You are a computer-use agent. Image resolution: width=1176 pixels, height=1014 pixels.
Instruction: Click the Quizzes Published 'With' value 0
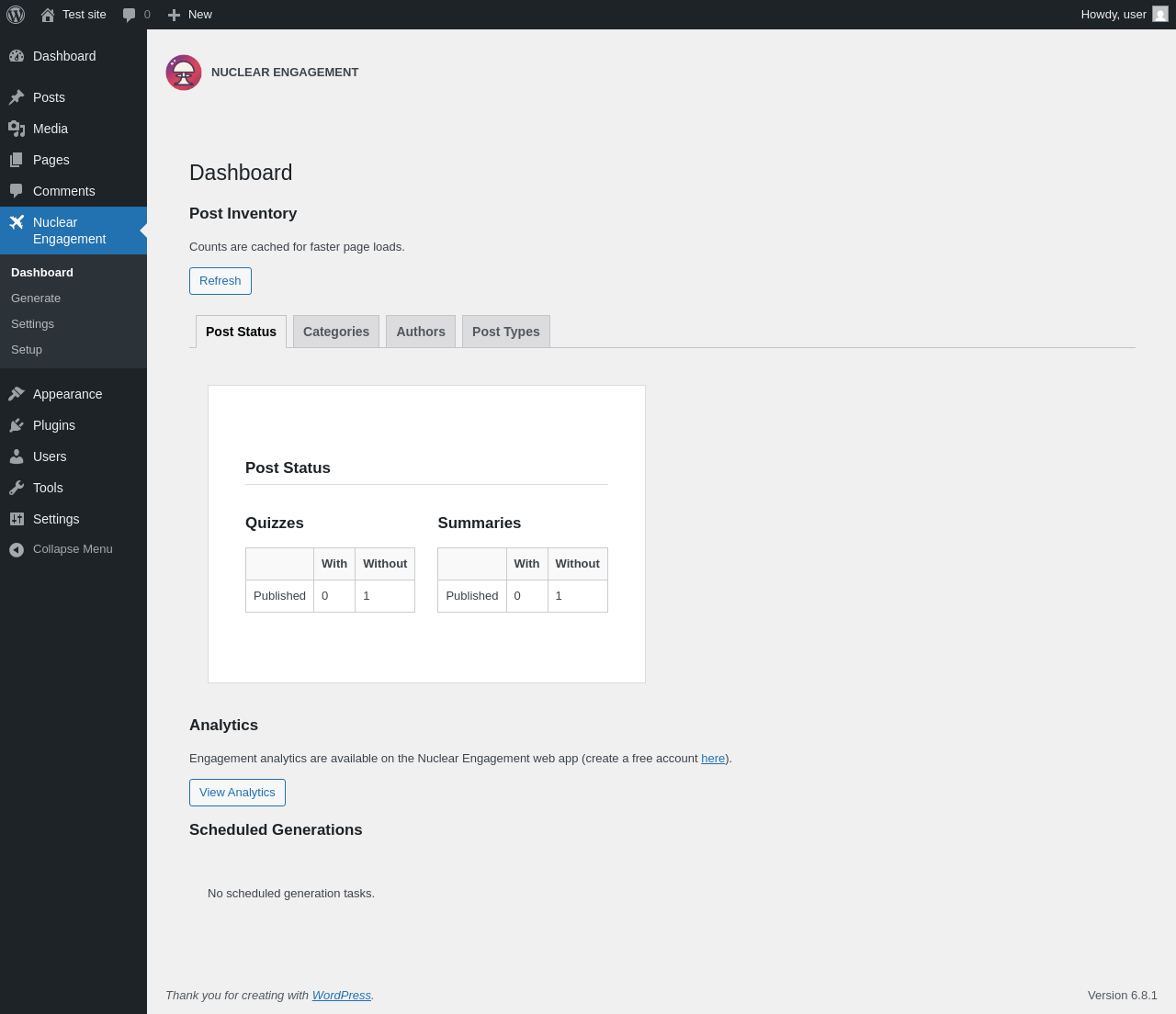coord(334,596)
